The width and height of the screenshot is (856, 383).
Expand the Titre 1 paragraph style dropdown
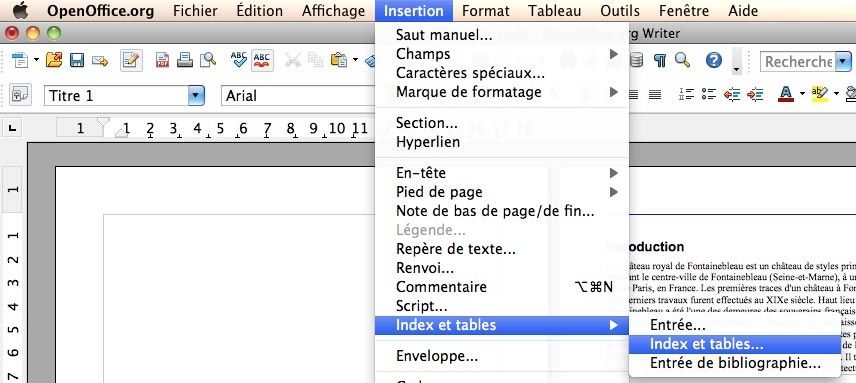(x=196, y=96)
